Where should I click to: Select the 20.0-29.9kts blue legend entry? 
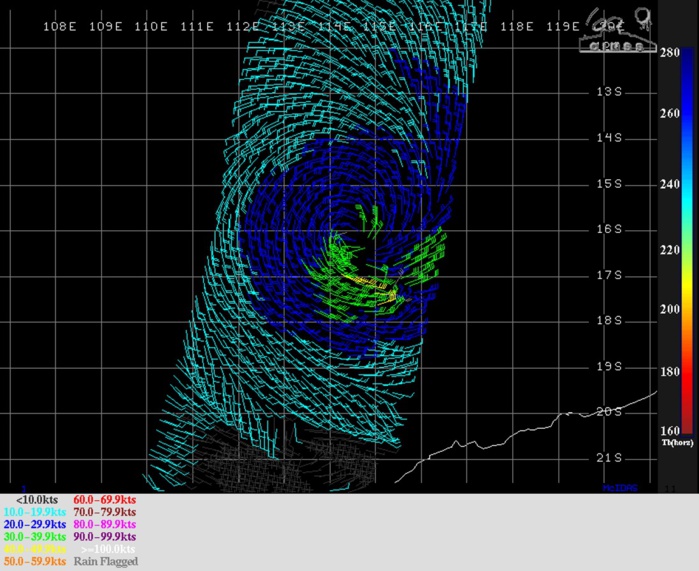click(x=35, y=524)
